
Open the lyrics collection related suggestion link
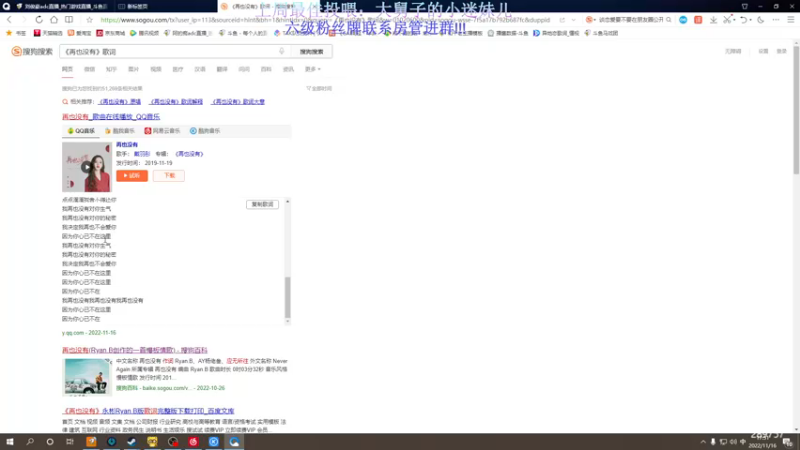click(x=238, y=102)
